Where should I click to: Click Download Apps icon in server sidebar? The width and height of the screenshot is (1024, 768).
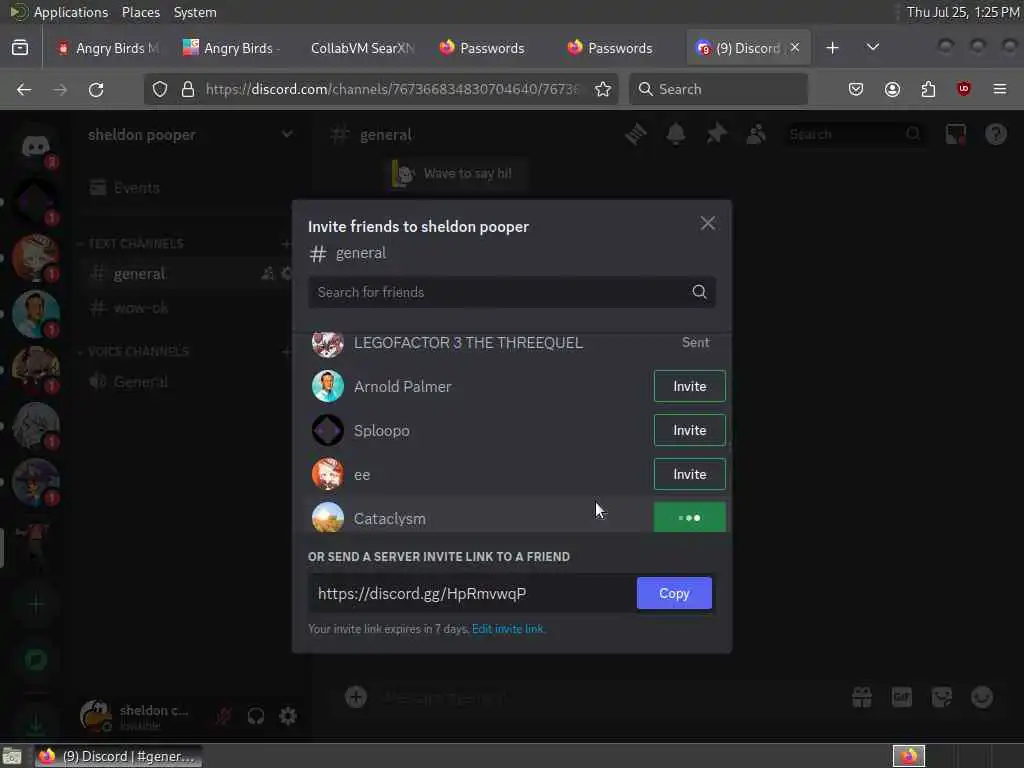35,724
